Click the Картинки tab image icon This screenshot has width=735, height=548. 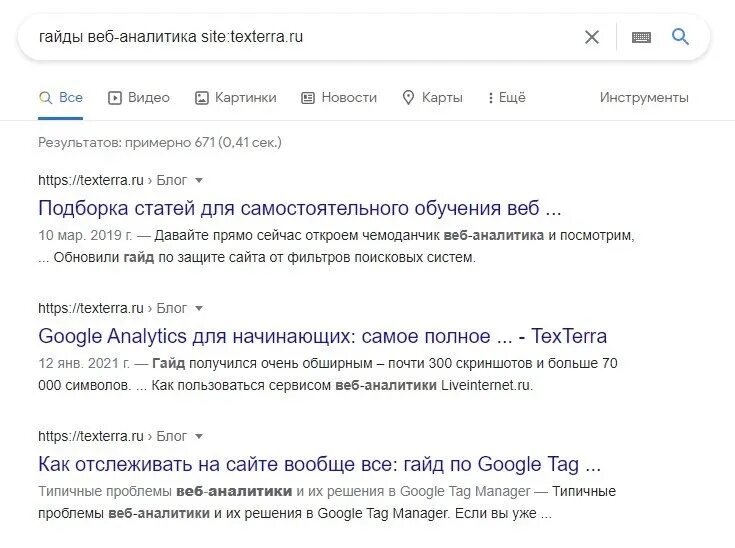pyautogui.click(x=202, y=98)
